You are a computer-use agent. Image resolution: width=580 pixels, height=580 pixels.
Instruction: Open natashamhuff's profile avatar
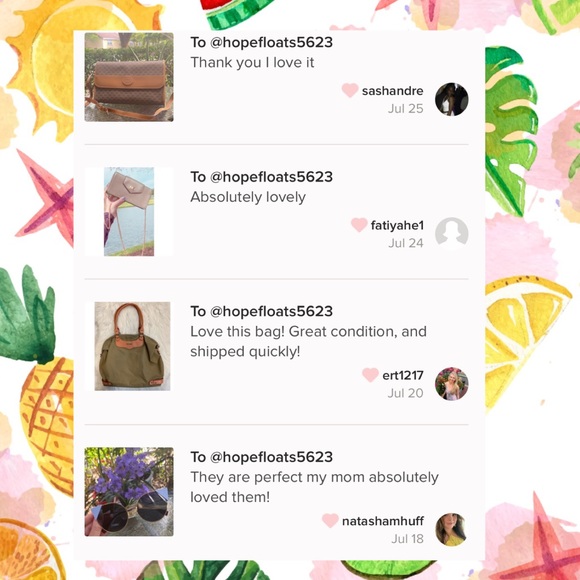pos(452,529)
